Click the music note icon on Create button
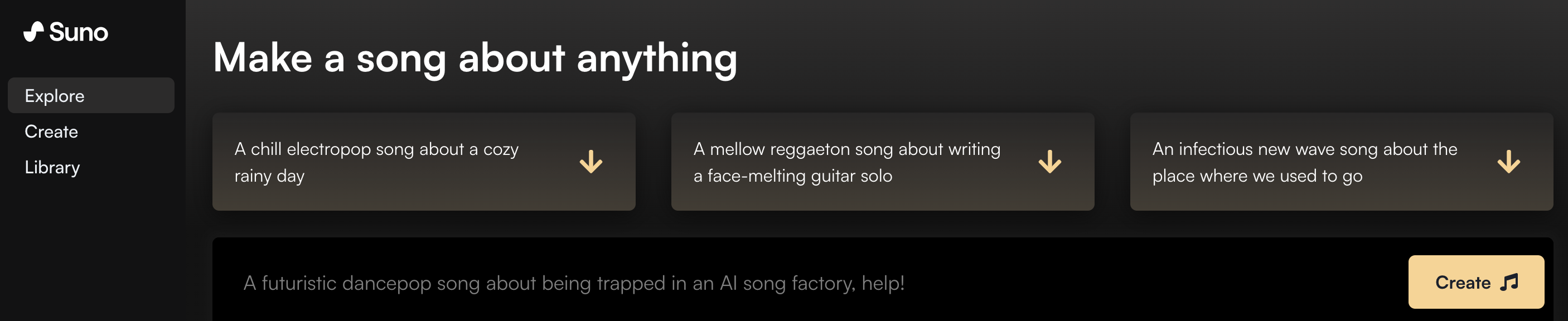Viewport: 1568px width, 321px height. click(x=1509, y=283)
